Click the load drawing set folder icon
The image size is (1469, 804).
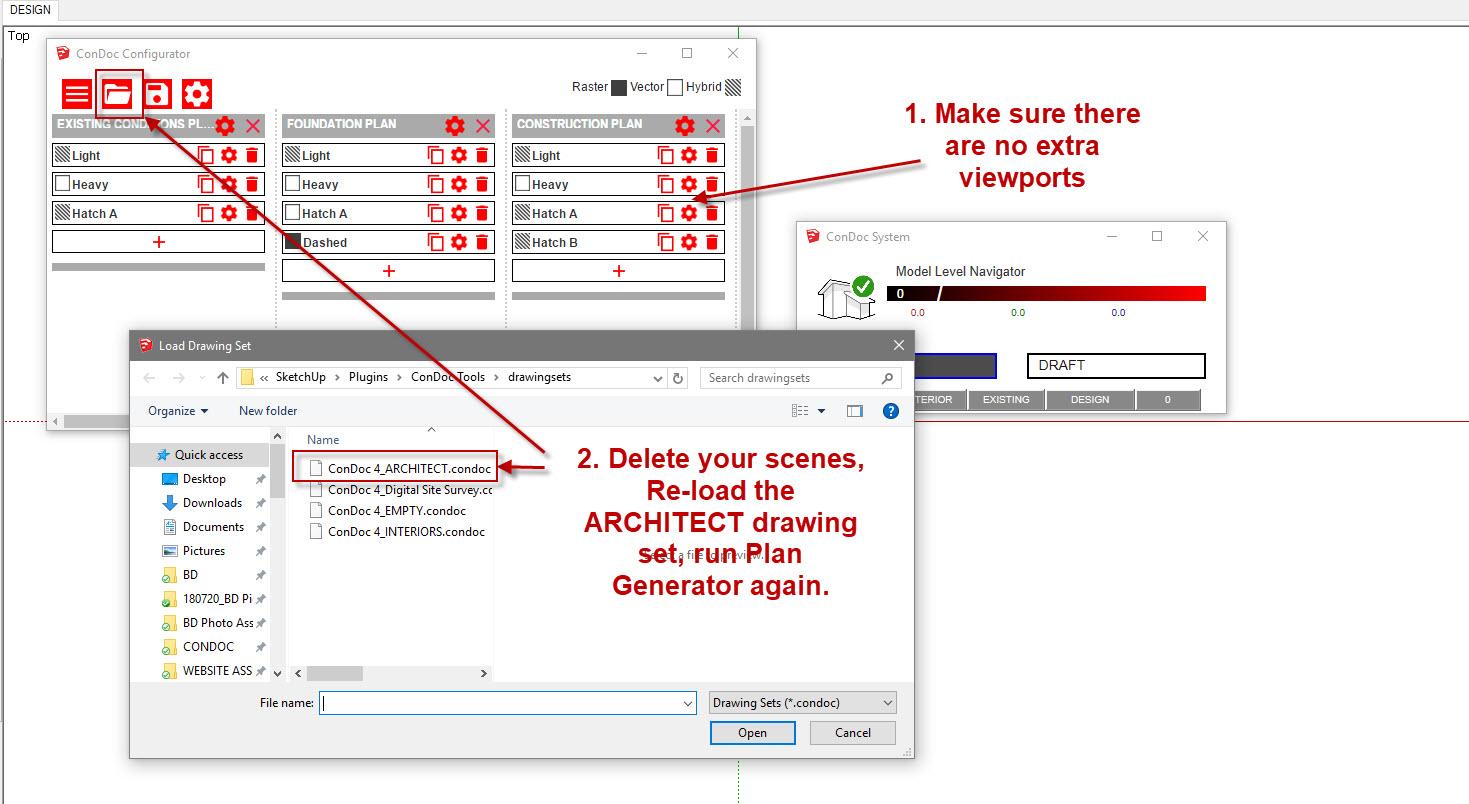[118, 94]
